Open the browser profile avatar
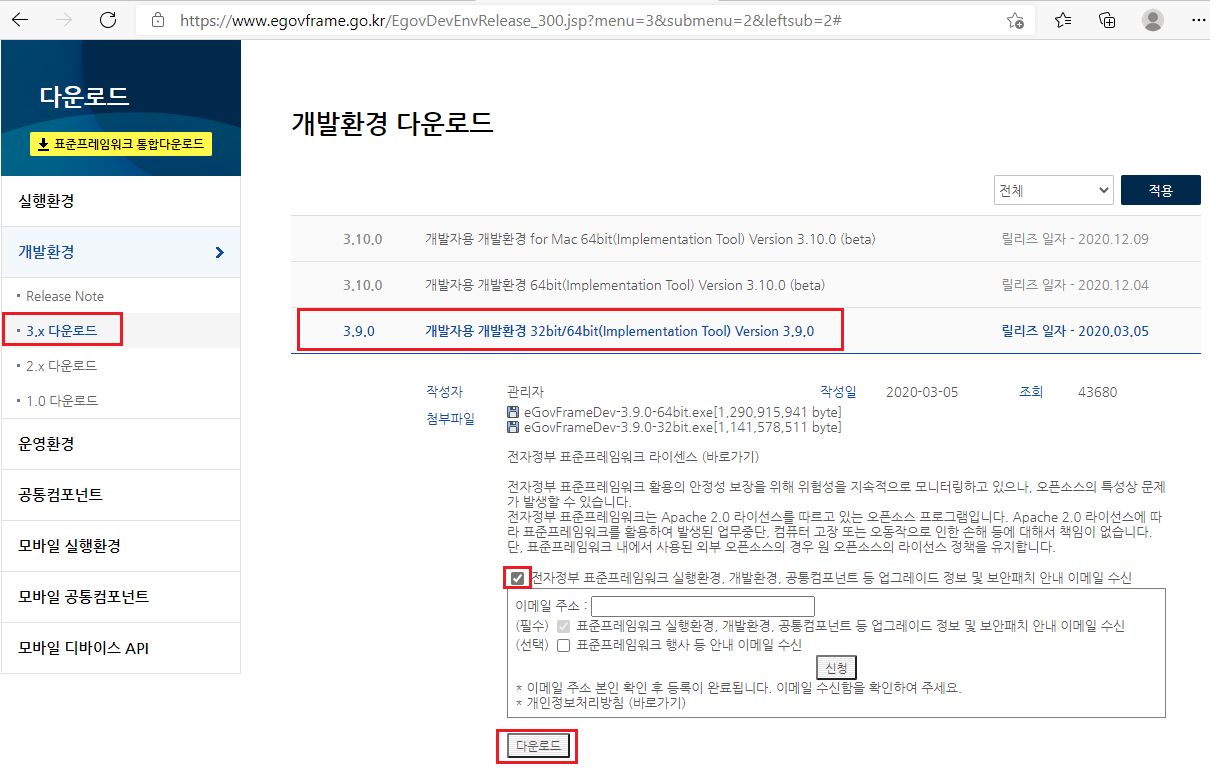The image size is (1216, 770). coord(1153,20)
